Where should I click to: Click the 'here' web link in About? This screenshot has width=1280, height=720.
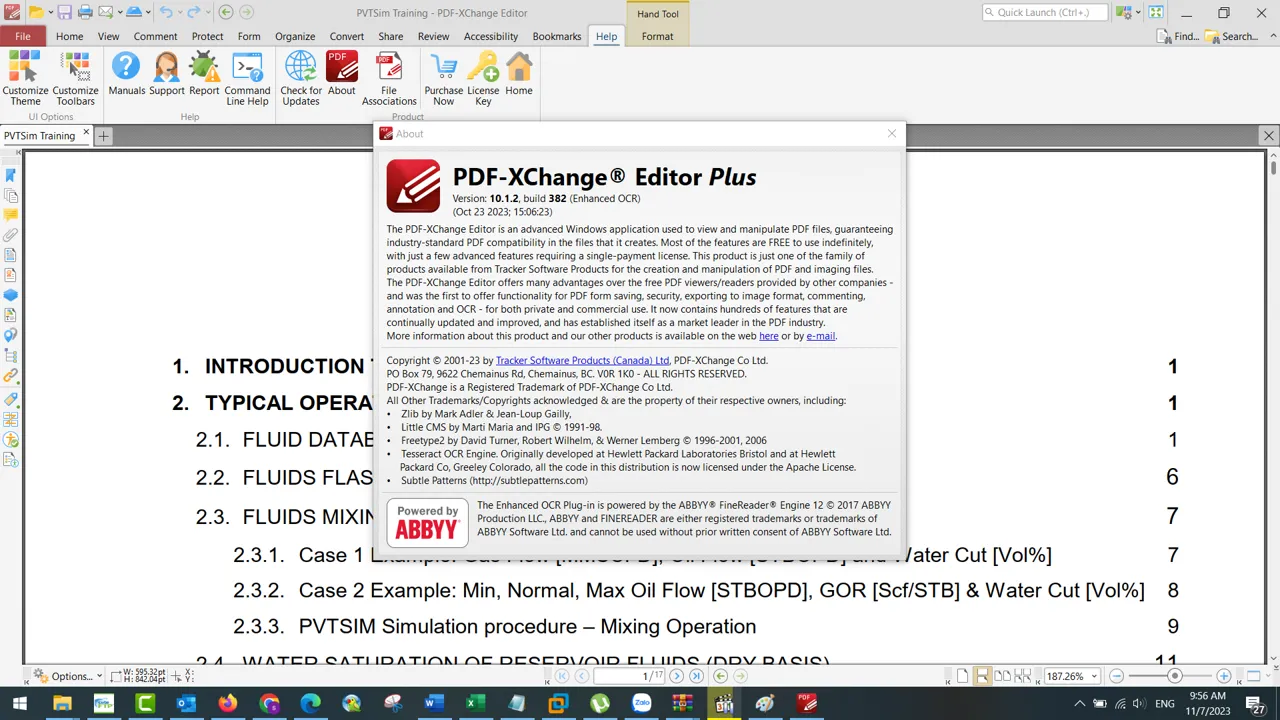[768, 336]
